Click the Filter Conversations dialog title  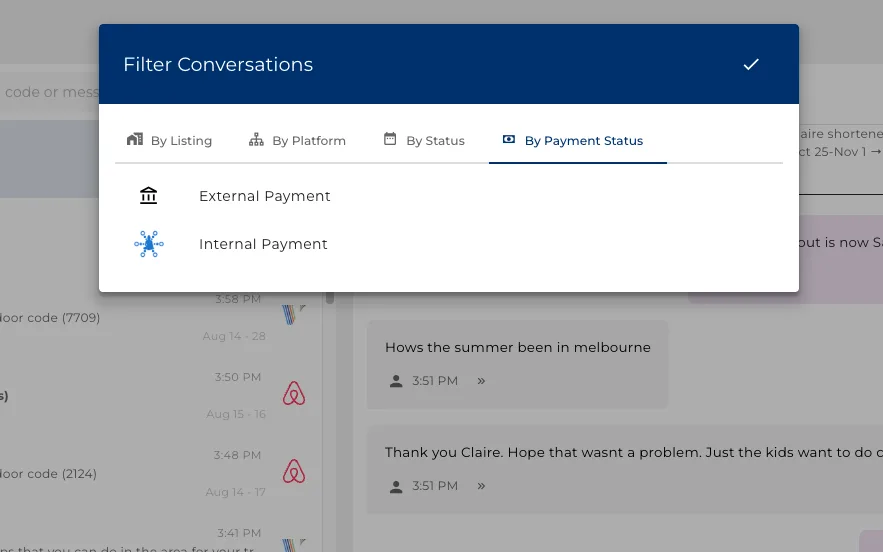218,64
